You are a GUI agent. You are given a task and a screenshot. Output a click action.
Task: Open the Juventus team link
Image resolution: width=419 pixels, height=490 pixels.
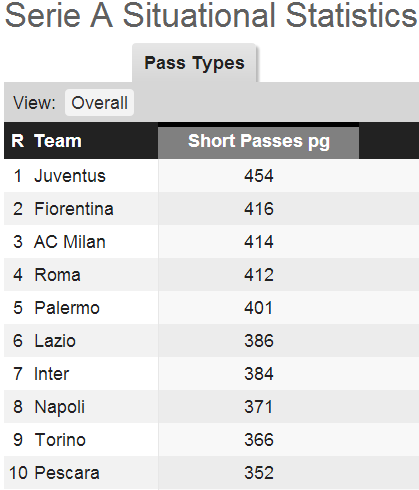pos(70,176)
